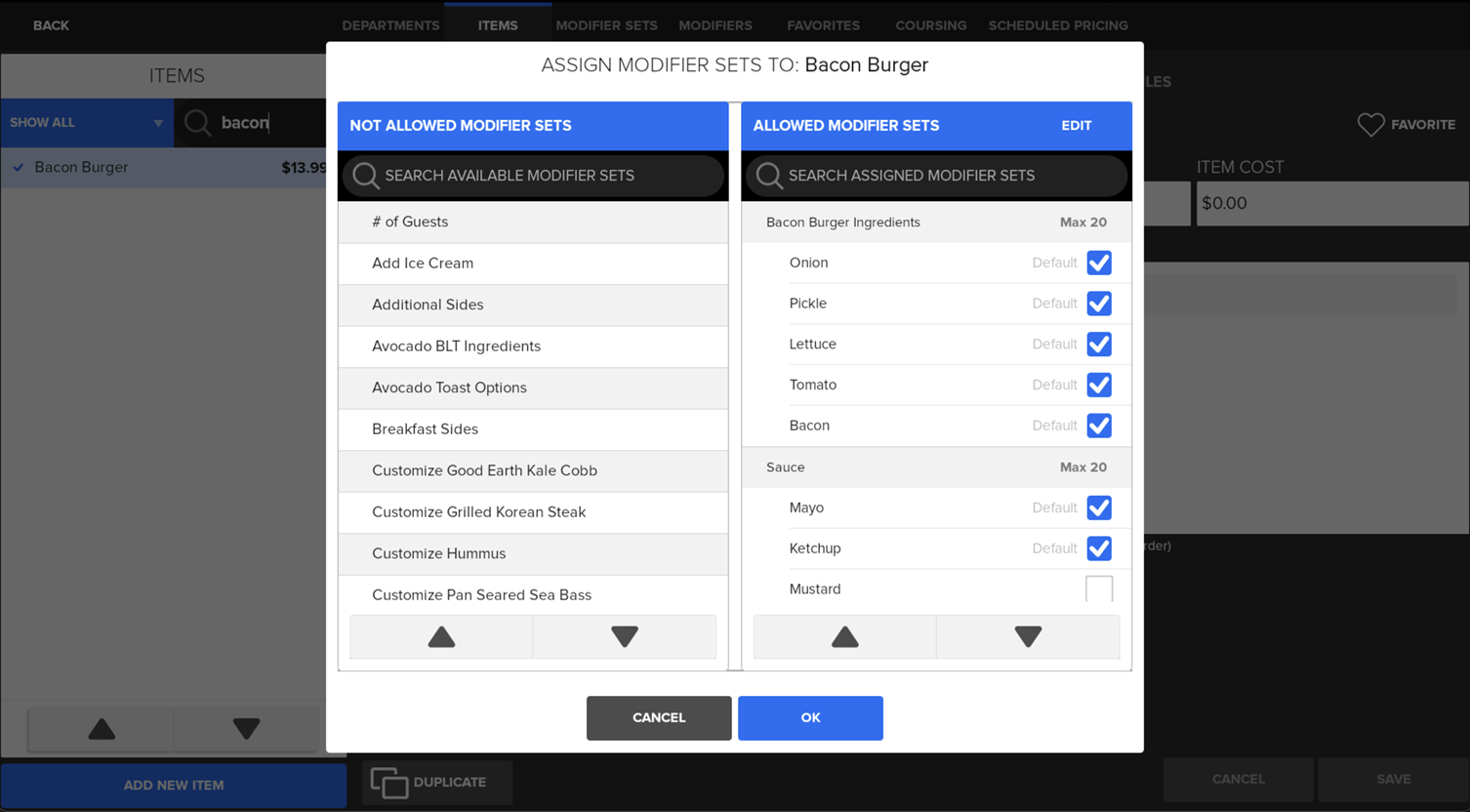1470x812 pixels.
Task: Select the Bacon Burger Ingredients set header
Action: coord(842,223)
